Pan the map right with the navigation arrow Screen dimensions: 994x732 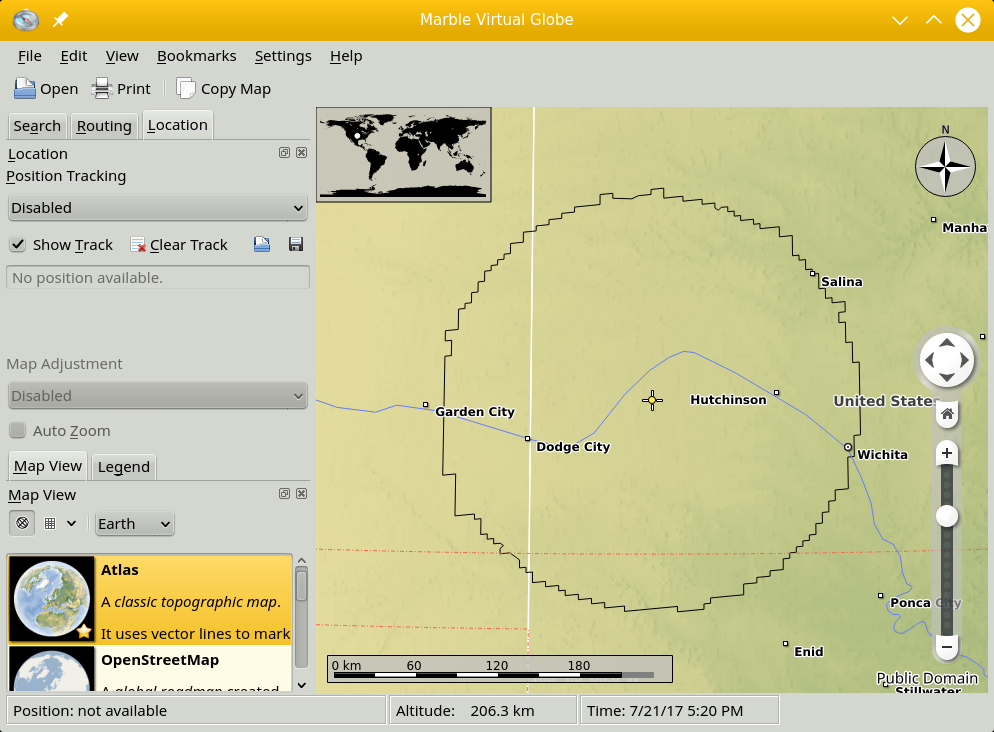pos(964,360)
